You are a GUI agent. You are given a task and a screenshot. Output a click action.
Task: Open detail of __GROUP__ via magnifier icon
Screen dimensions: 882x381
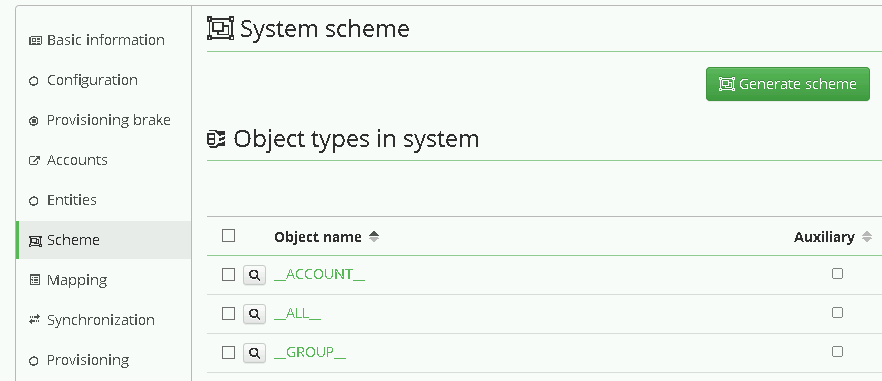[x=254, y=353]
